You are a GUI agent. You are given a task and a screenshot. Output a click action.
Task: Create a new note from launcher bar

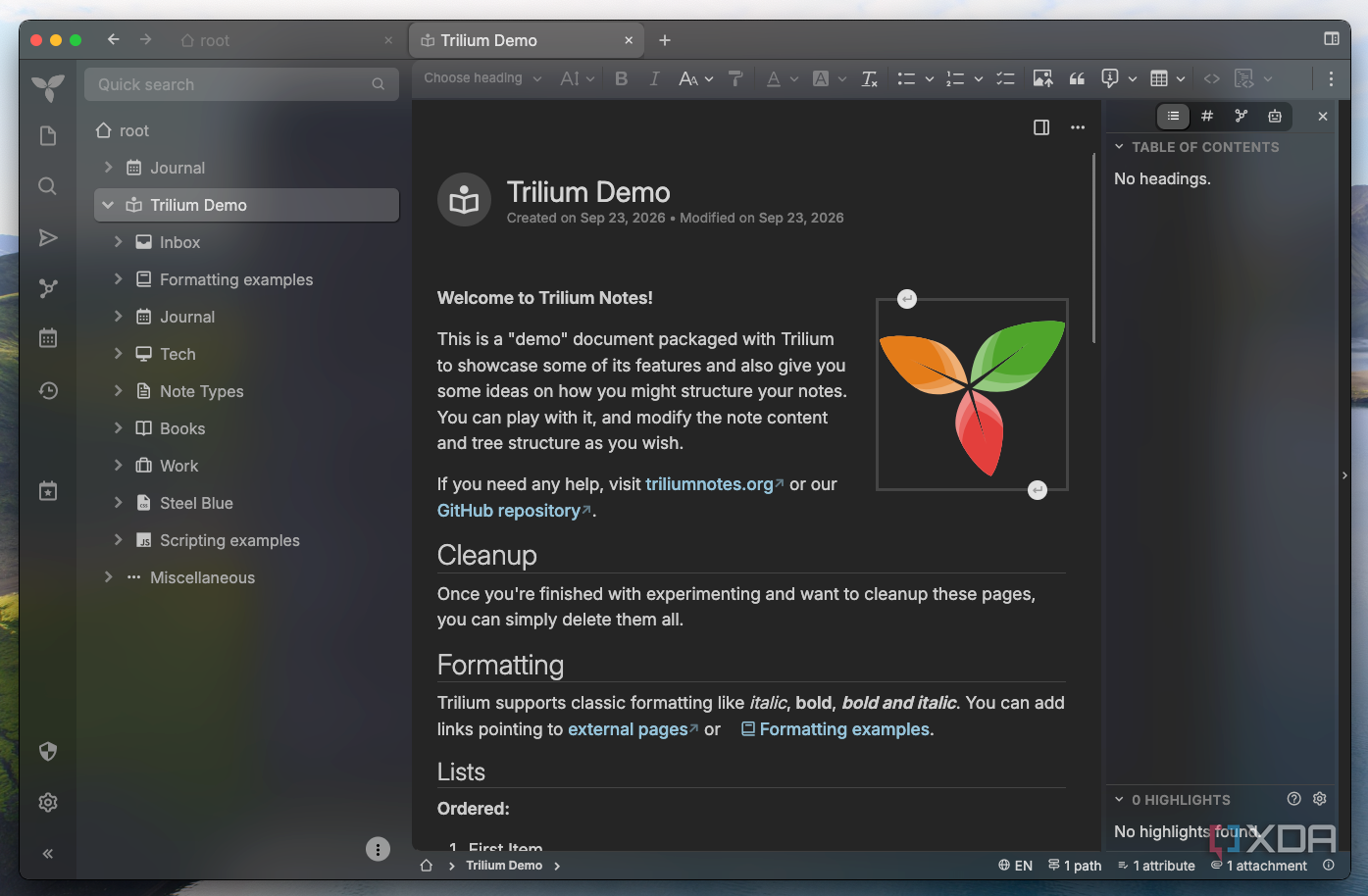click(x=47, y=135)
